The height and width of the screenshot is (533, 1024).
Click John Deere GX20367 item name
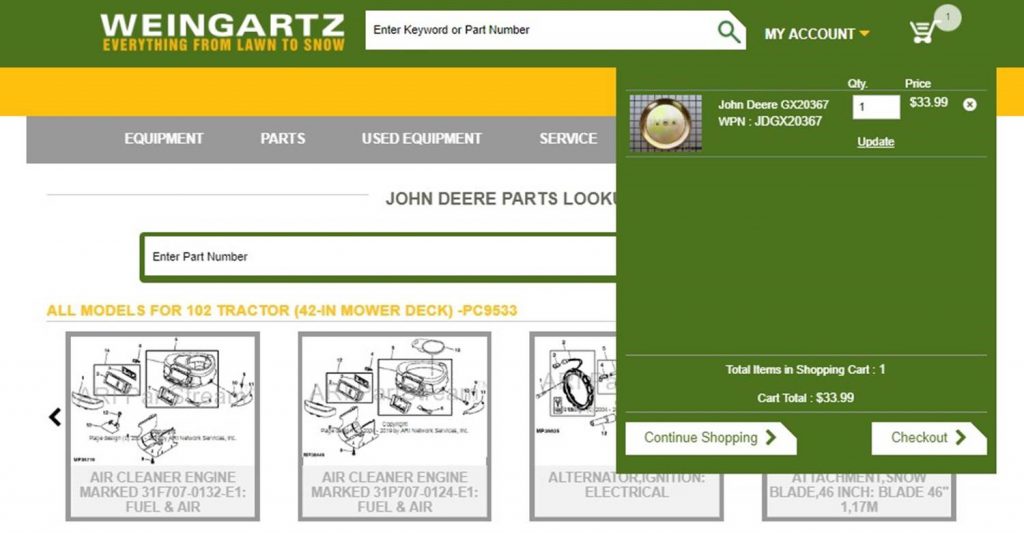773,105
